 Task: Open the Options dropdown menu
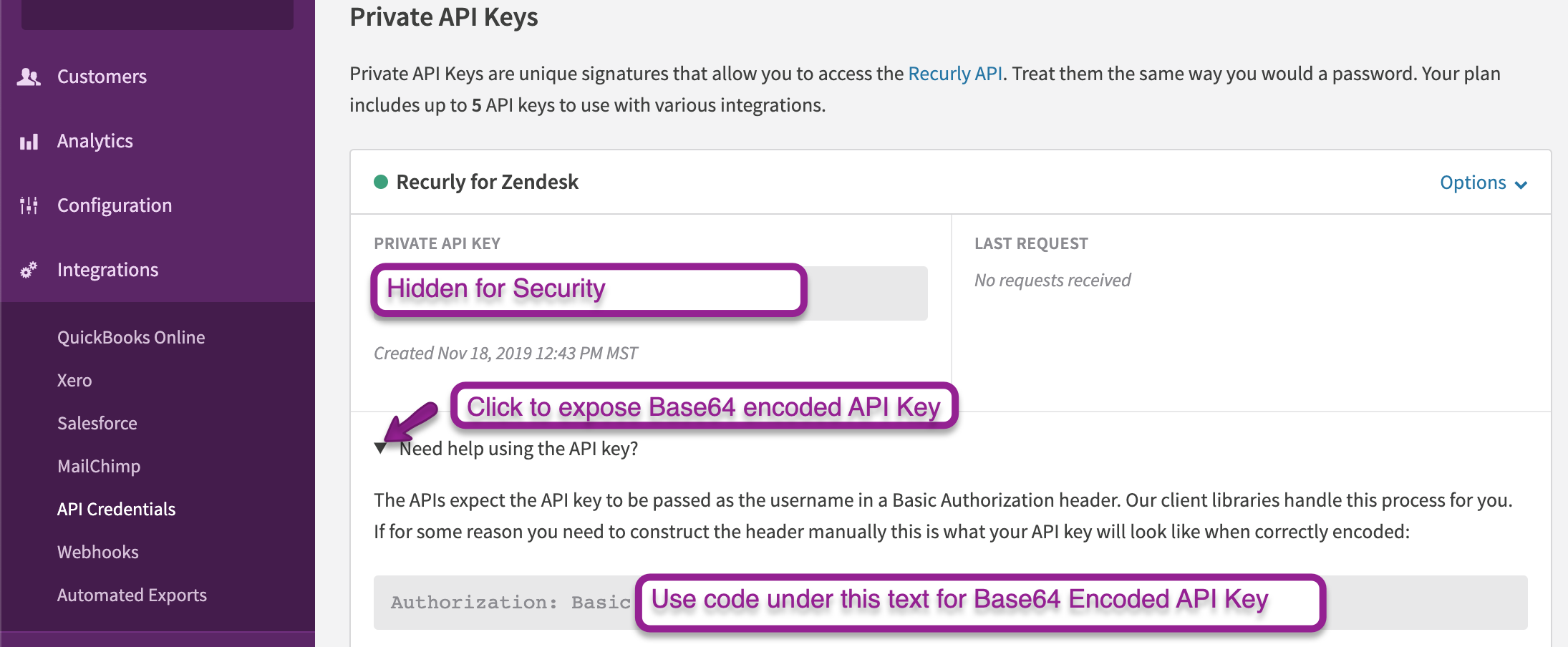[x=1473, y=183]
